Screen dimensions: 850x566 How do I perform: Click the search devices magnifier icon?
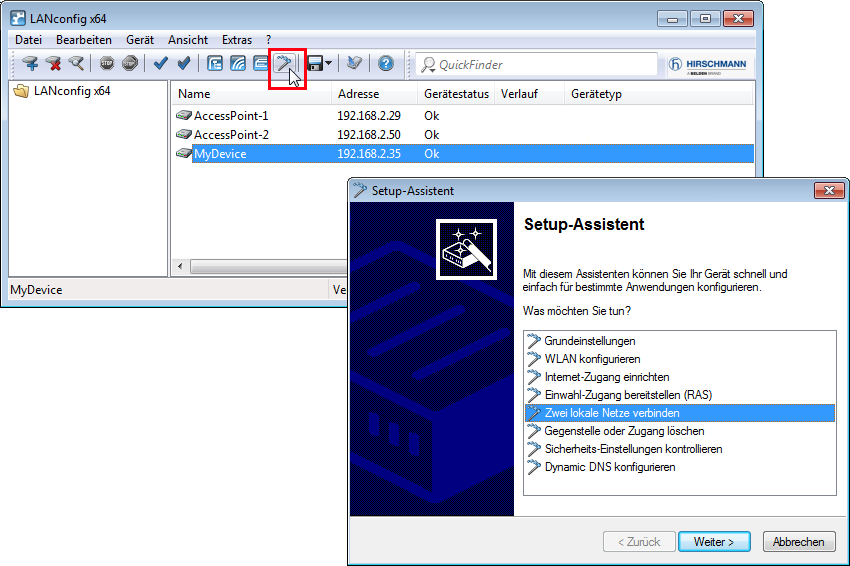(x=76, y=64)
